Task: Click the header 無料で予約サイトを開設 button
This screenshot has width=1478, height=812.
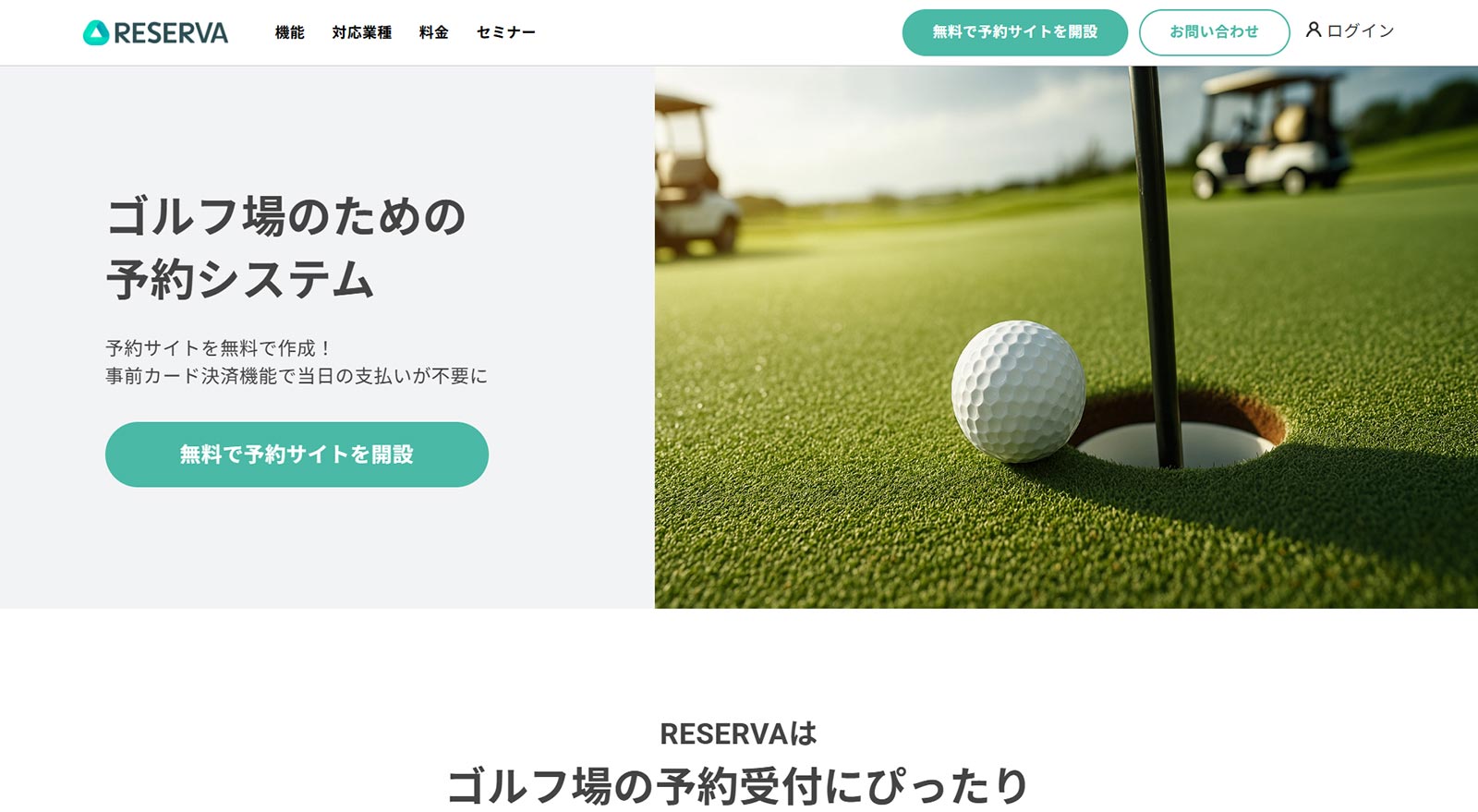Action: click(1014, 32)
